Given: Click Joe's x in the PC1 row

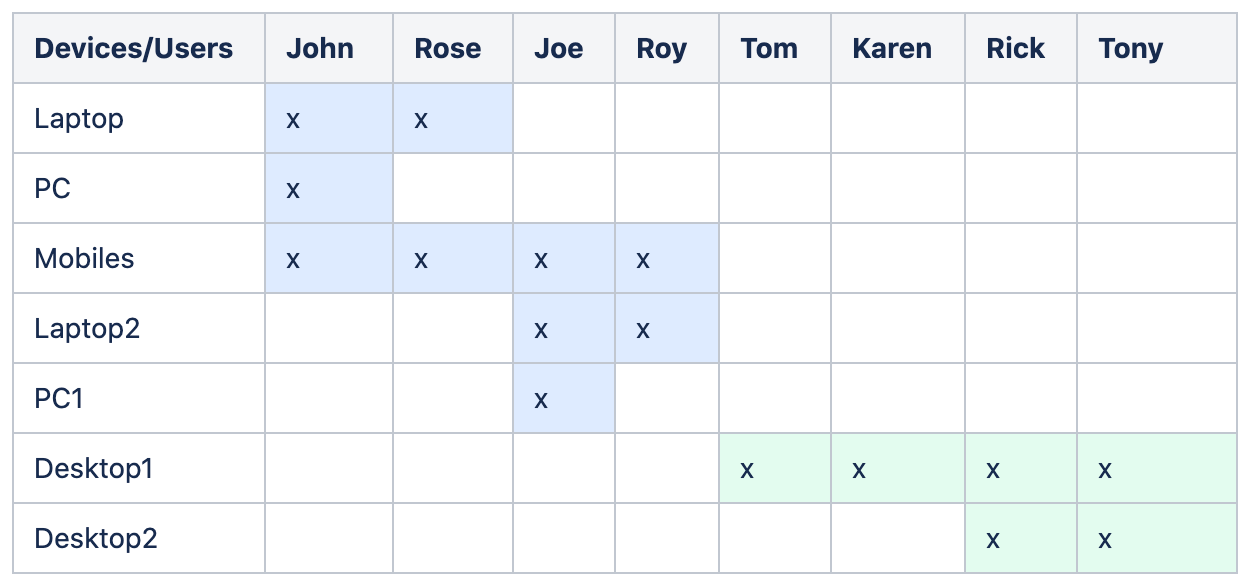Looking at the screenshot, I should pyautogui.click(x=541, y=399).
